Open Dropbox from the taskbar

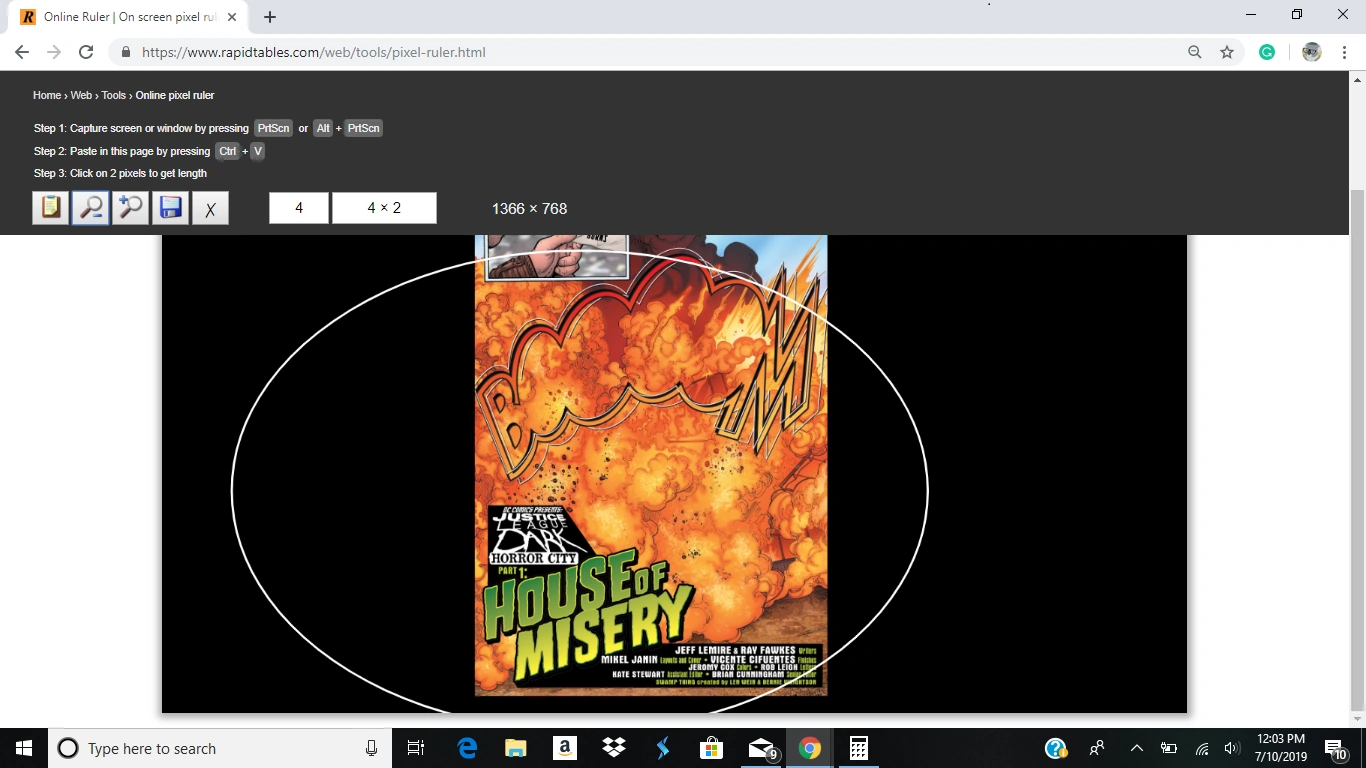coord(613,748)
